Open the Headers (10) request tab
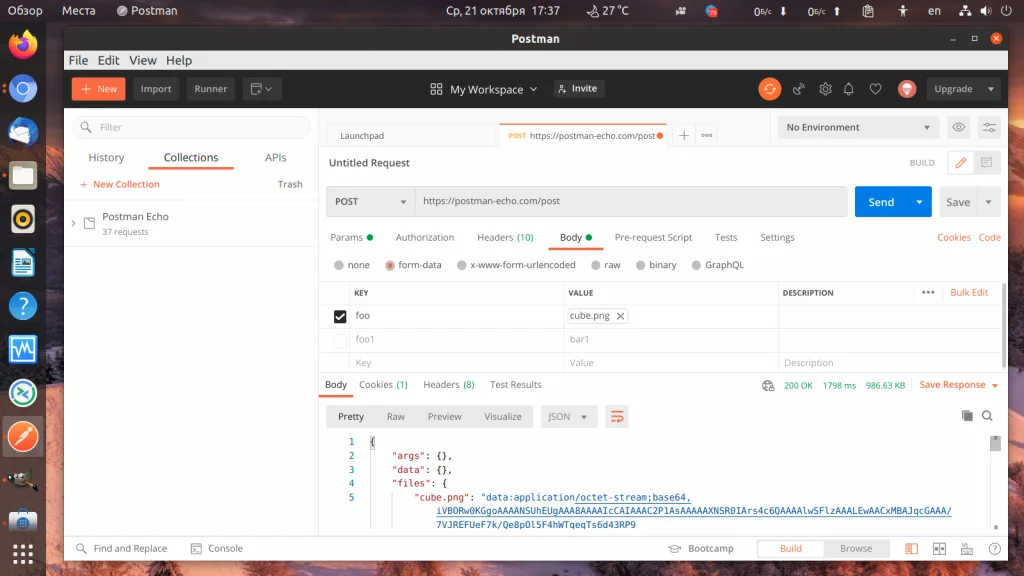 505,237
